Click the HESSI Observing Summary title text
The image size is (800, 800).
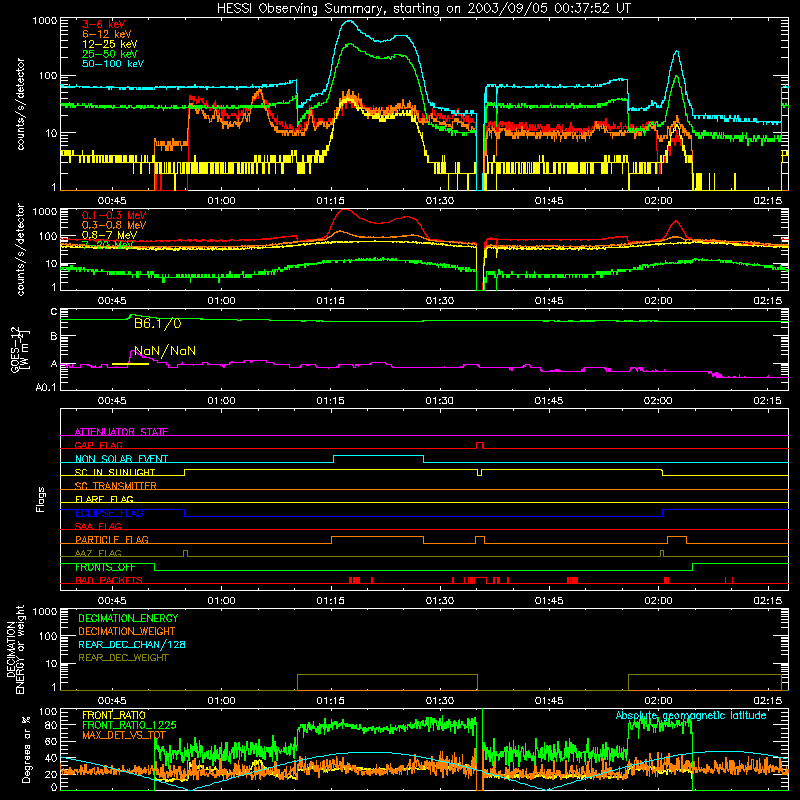click(424, 9)
